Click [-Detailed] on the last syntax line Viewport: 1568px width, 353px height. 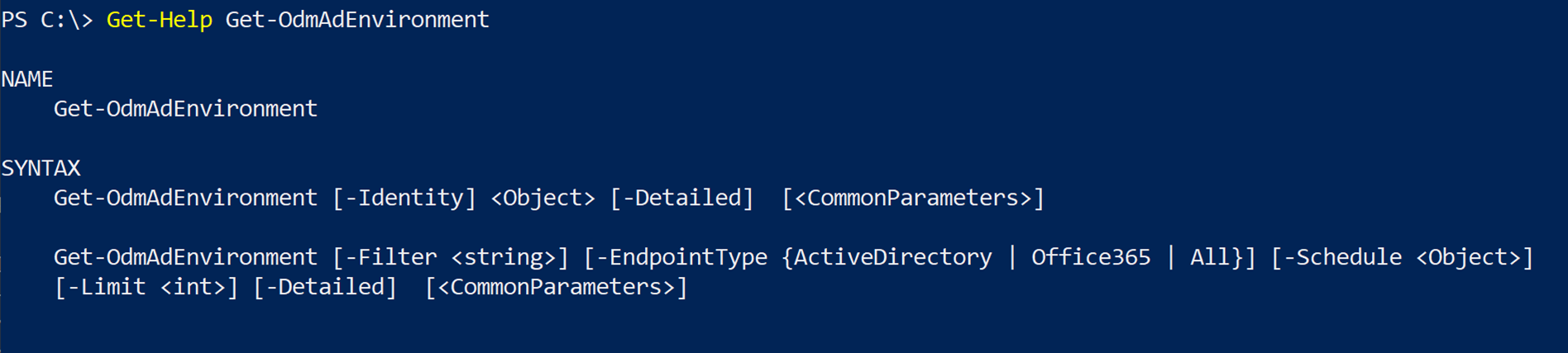click(x=325, y=288)
